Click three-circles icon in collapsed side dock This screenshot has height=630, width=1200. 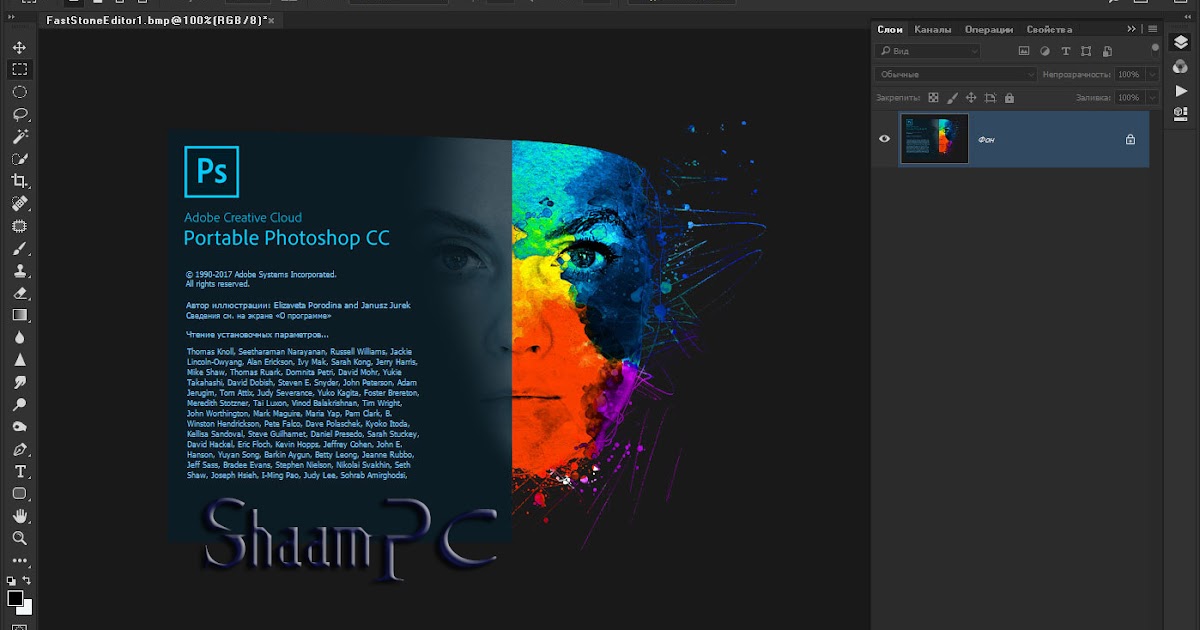click(1180, 67)
